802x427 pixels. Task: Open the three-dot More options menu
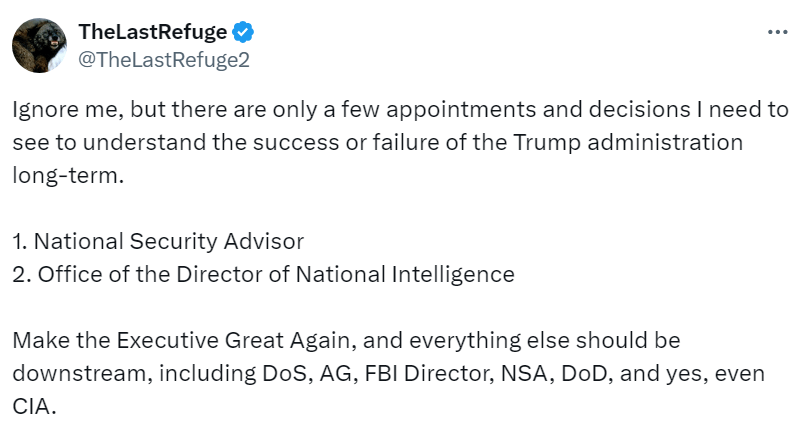pos(777,32)
